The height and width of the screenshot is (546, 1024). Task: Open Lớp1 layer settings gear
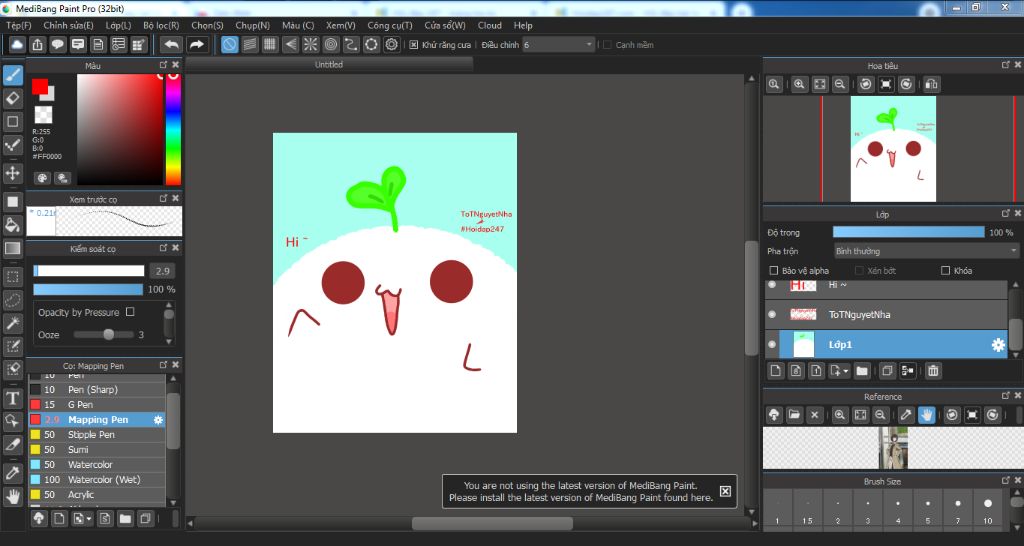coord(998,345)
